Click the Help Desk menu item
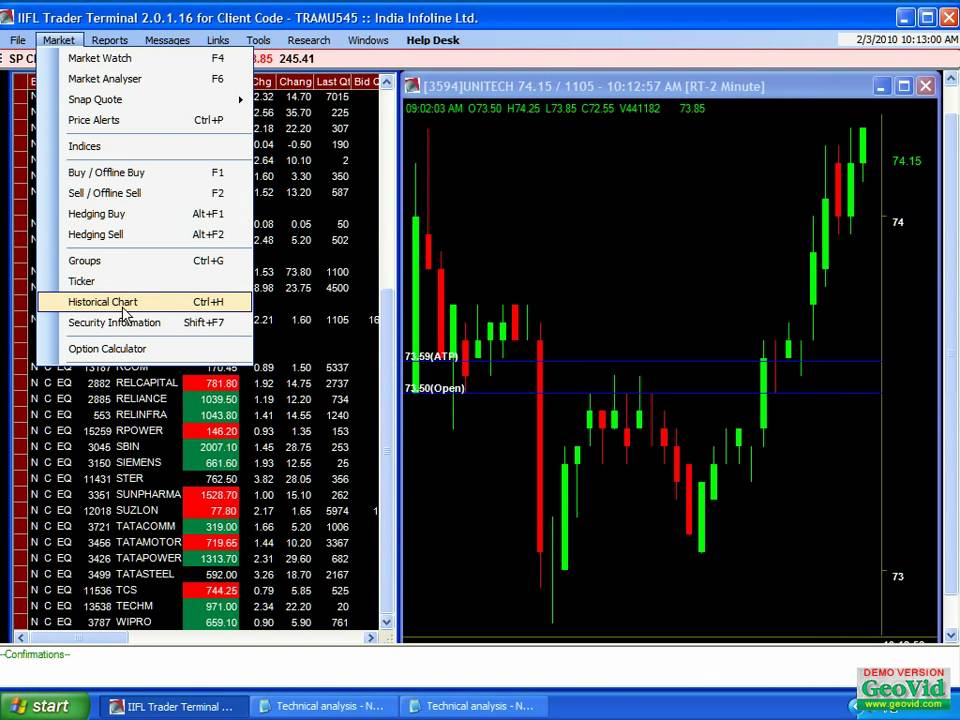 [x=433, y=40]
